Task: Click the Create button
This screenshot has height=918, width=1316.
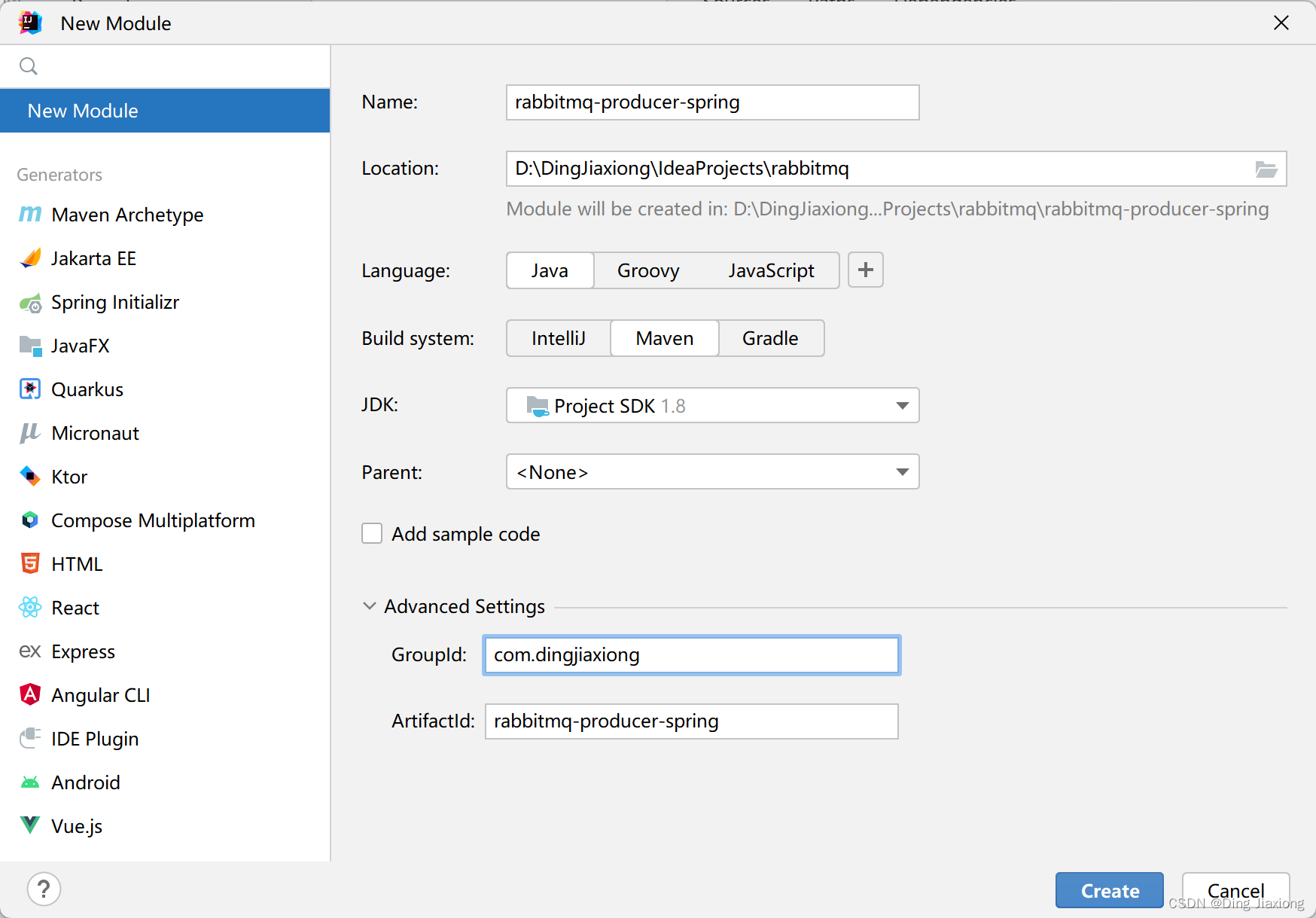Action: (1110, 890)
